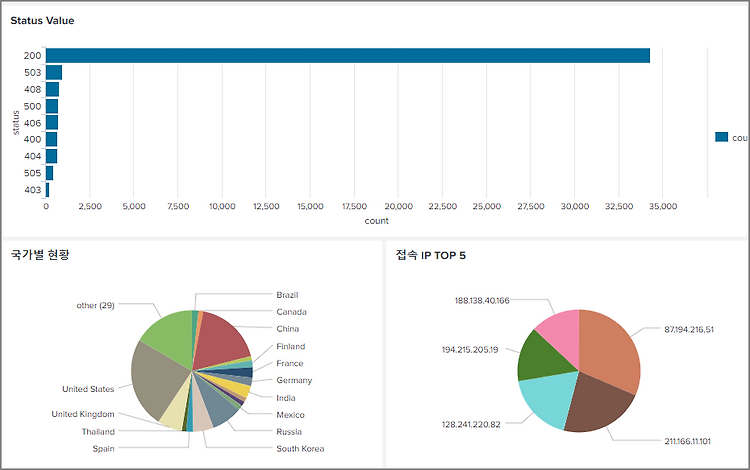Click the China pie label
The height and width of the screenshot is (470, 750).
(x=287, y=328)
